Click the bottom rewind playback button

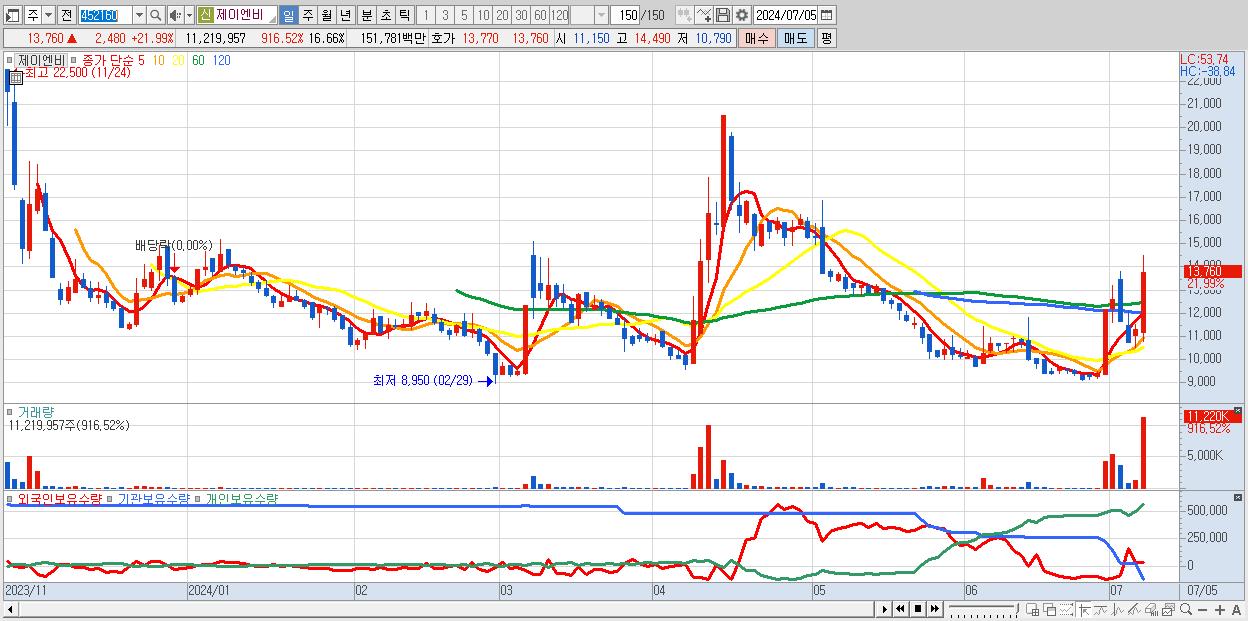point(900,609)
